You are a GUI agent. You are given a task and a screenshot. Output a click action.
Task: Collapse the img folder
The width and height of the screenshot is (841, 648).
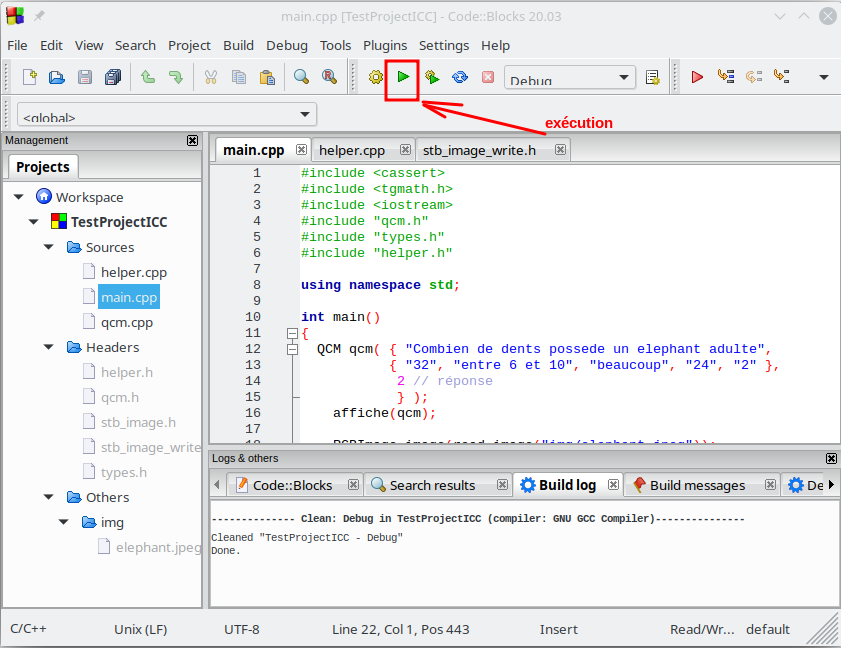pos(64,522)
